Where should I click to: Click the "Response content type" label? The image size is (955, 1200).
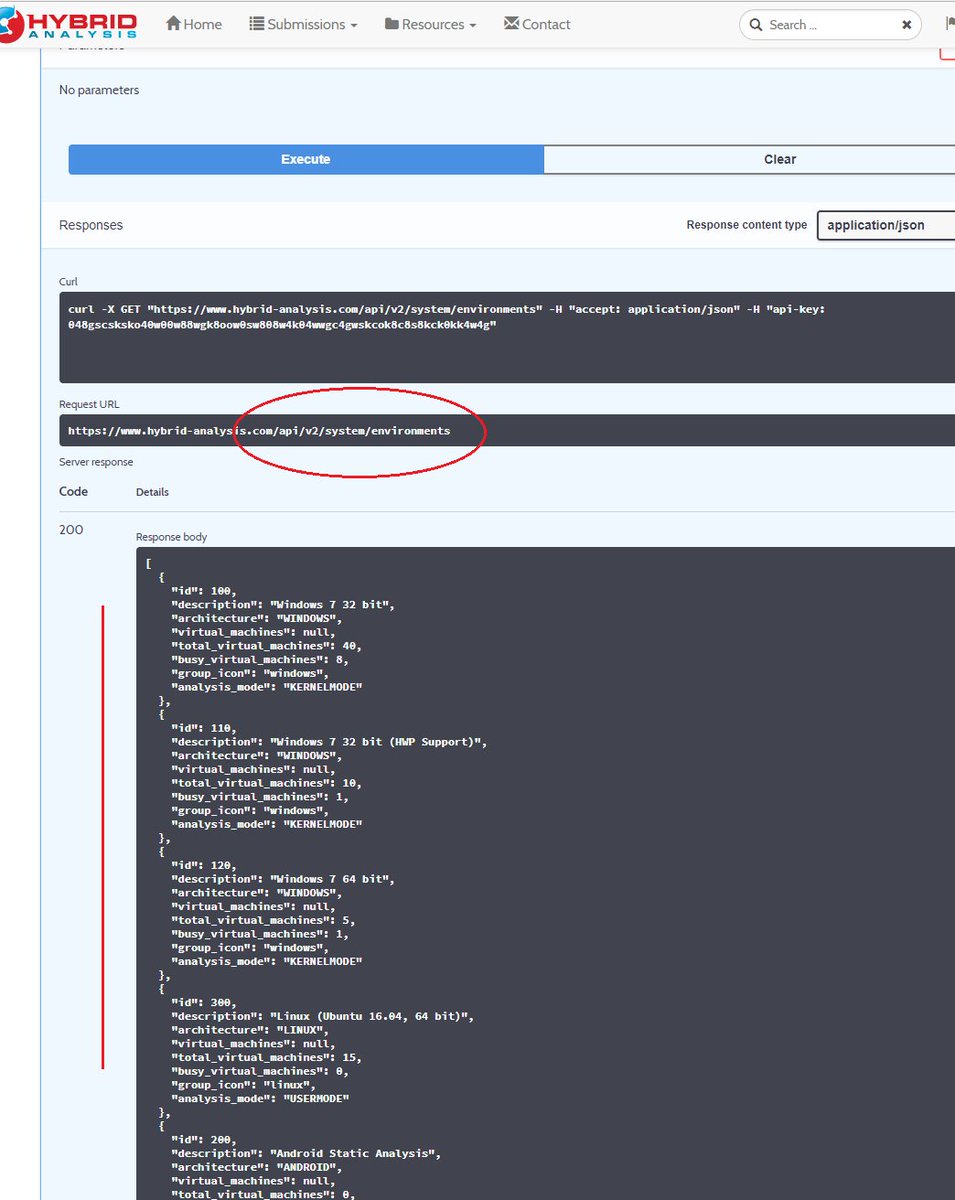[746, 225]
